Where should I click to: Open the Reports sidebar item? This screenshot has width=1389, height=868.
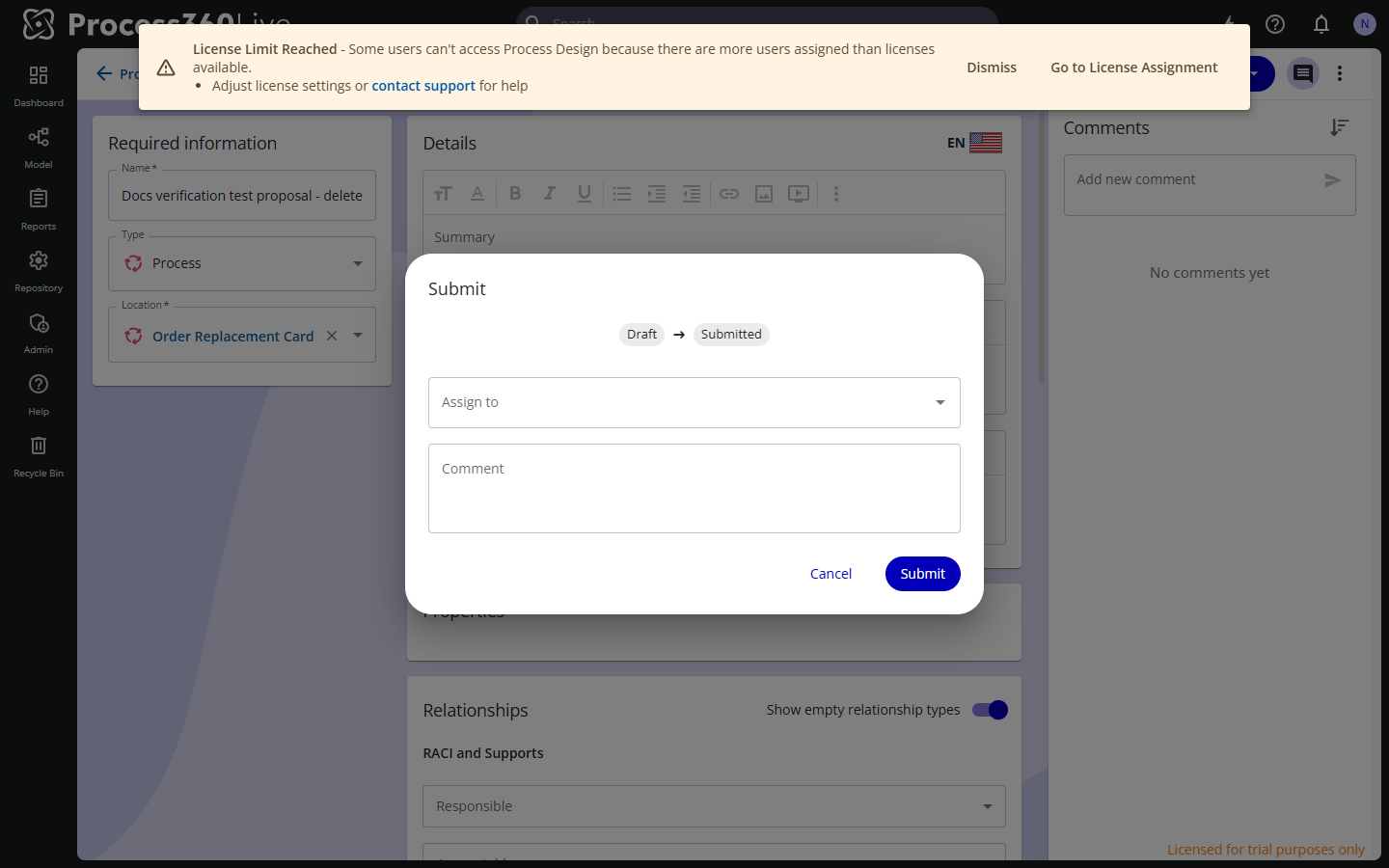(x=39, y=209)
